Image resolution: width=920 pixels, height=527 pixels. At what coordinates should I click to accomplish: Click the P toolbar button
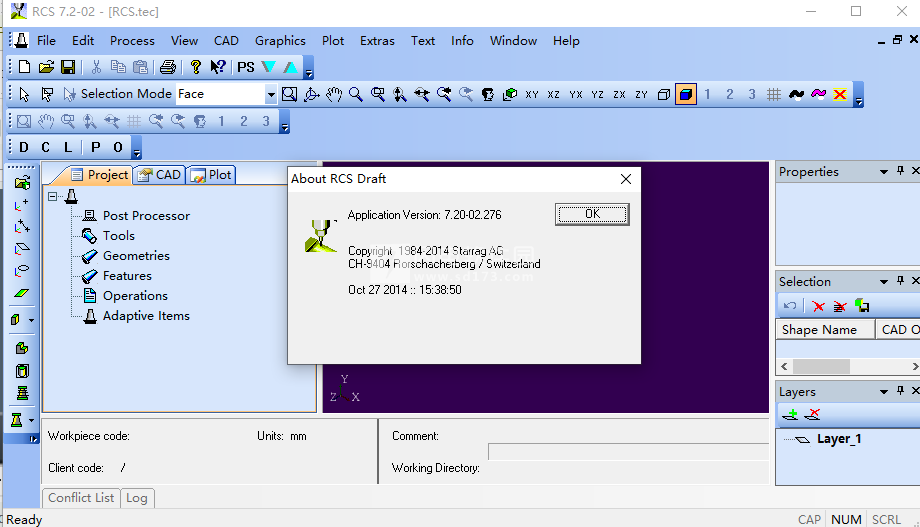click(x=96, y=147)
